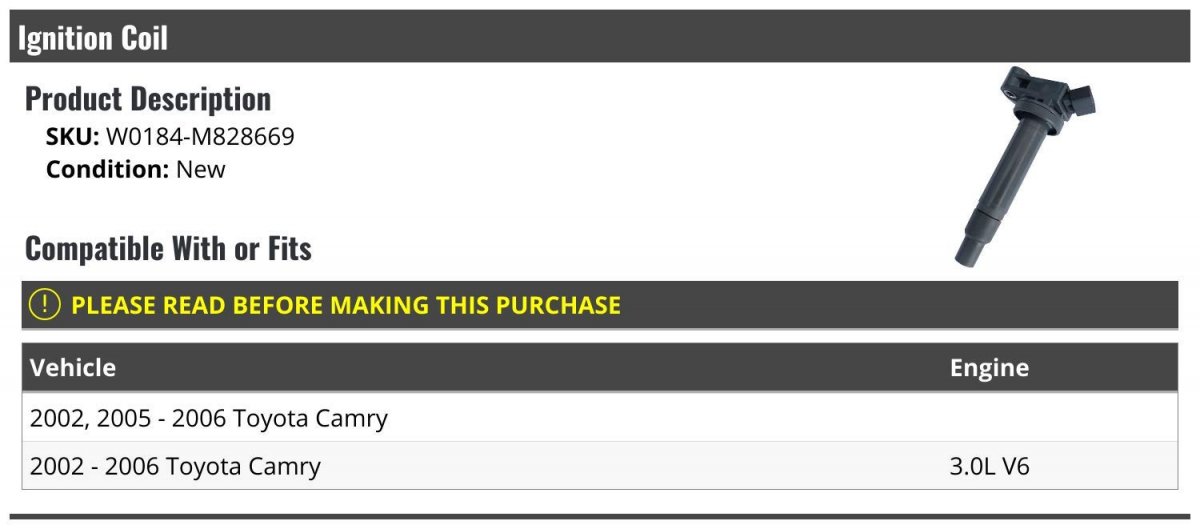Click the empty Engine cell in first row
This screenshot has height=529, width=1200.
click(x=1060, y=417)
